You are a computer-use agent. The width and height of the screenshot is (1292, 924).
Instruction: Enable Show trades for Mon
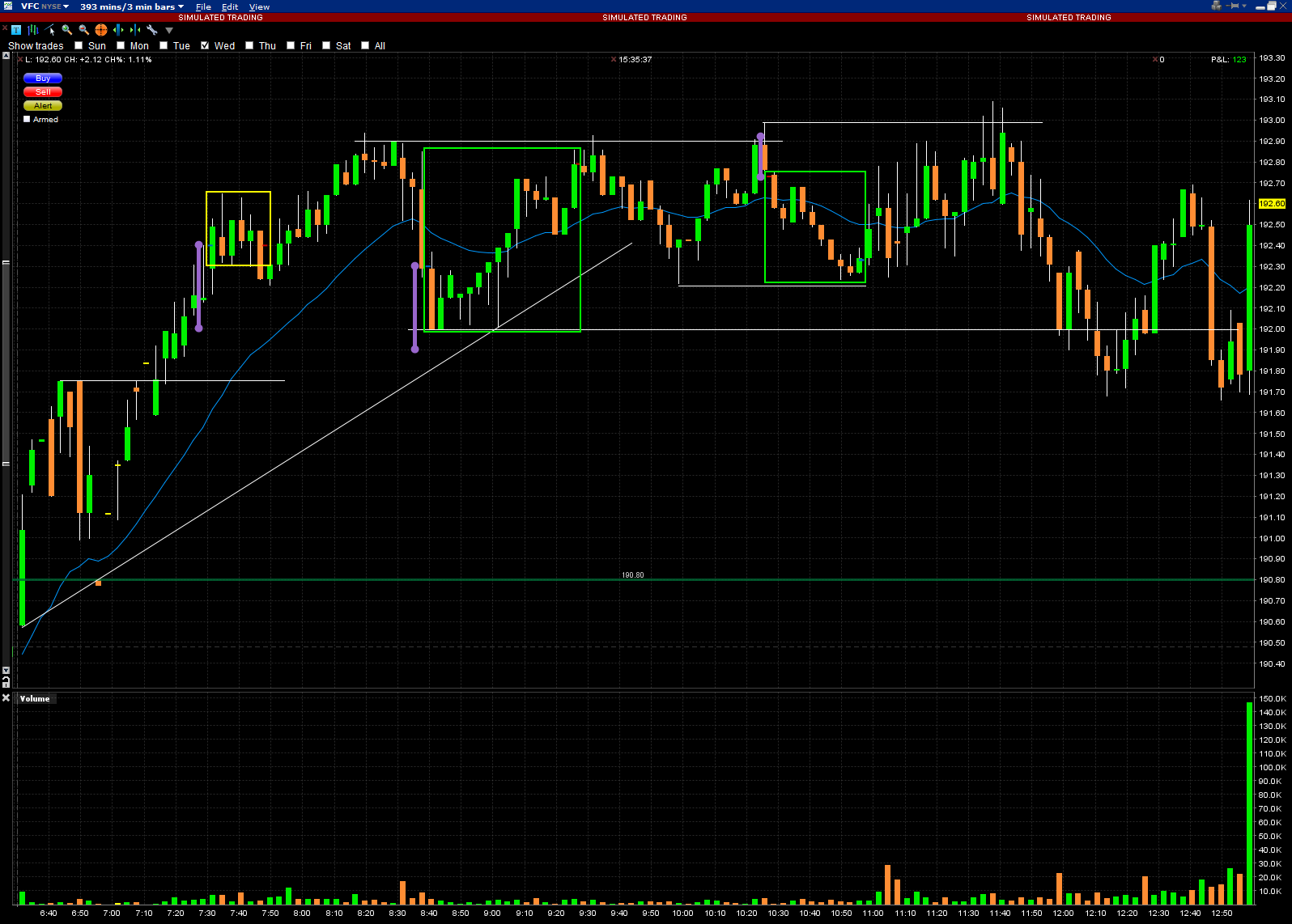121,45
